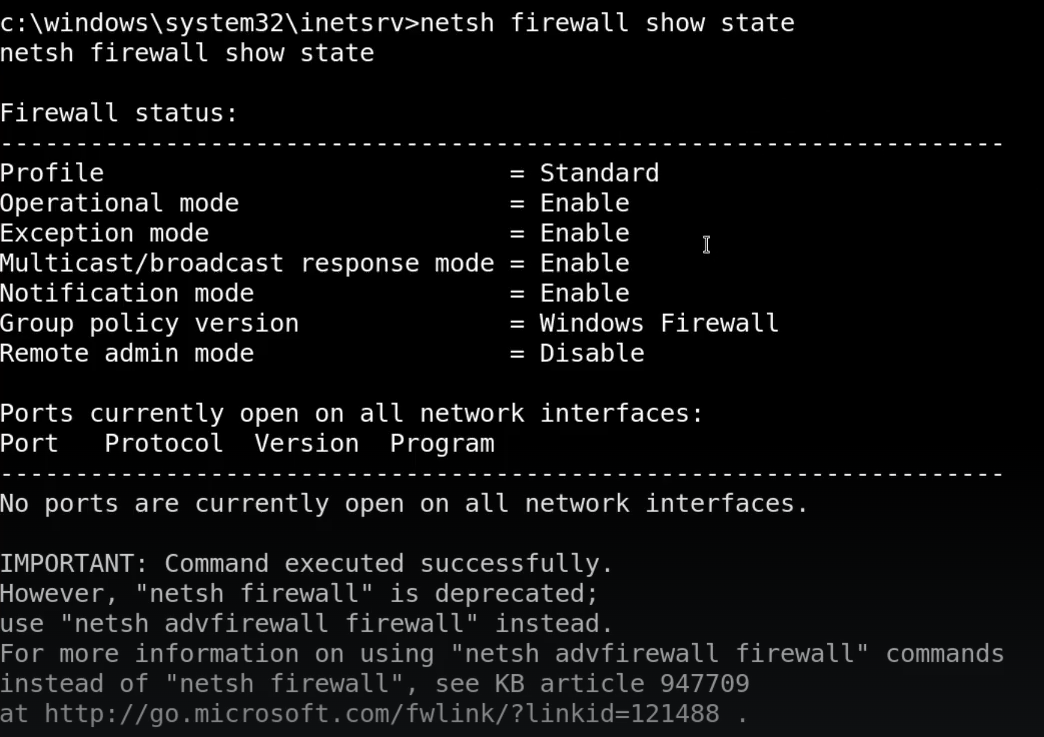Click the "Version" column header
The width and height of the screenshot is (1044, 737).
point(306,443)
